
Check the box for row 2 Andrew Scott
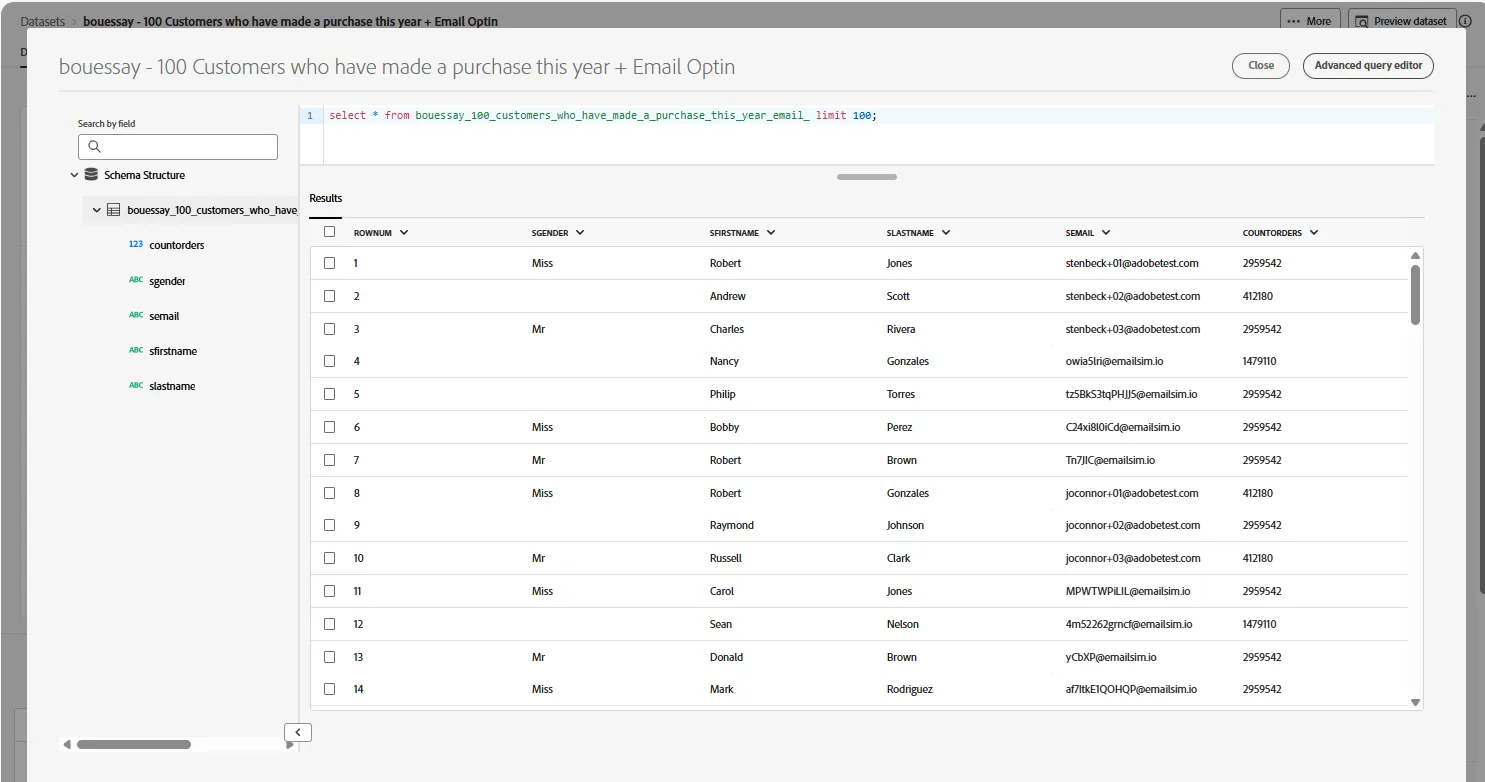329,296
